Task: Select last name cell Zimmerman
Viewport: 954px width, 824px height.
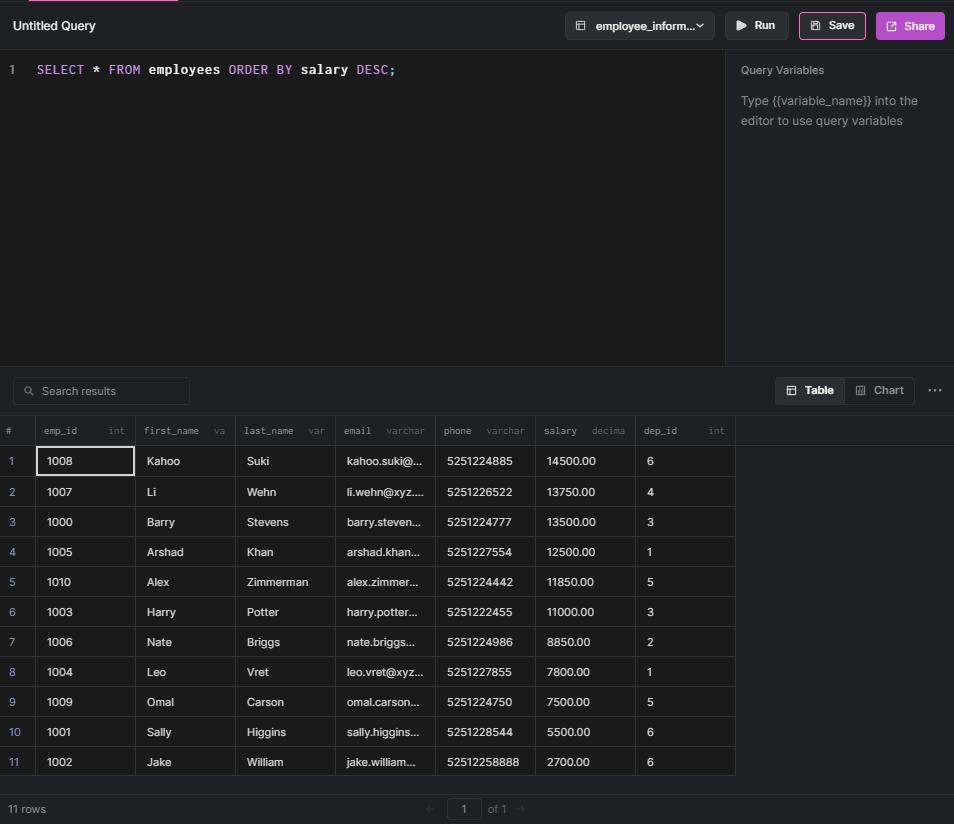Action: (285, 581)
